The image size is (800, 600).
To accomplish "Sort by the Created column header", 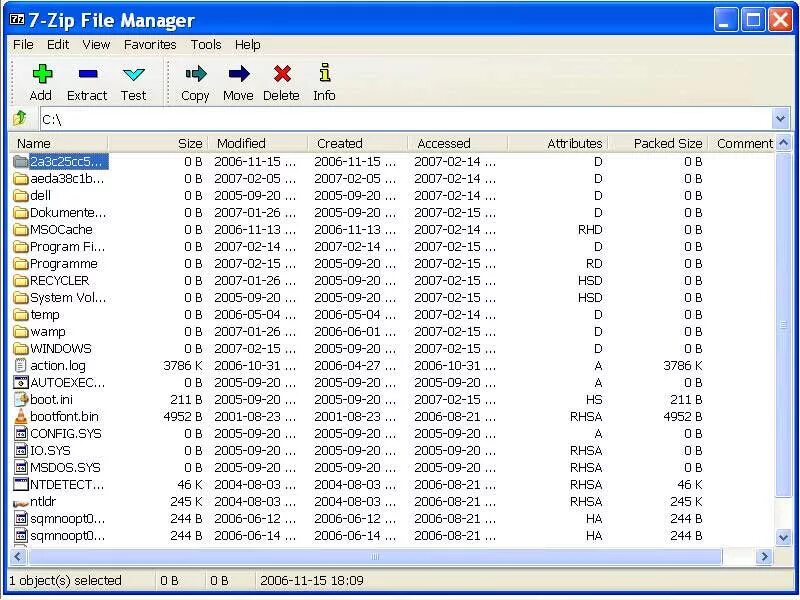I will pos(358,143).
